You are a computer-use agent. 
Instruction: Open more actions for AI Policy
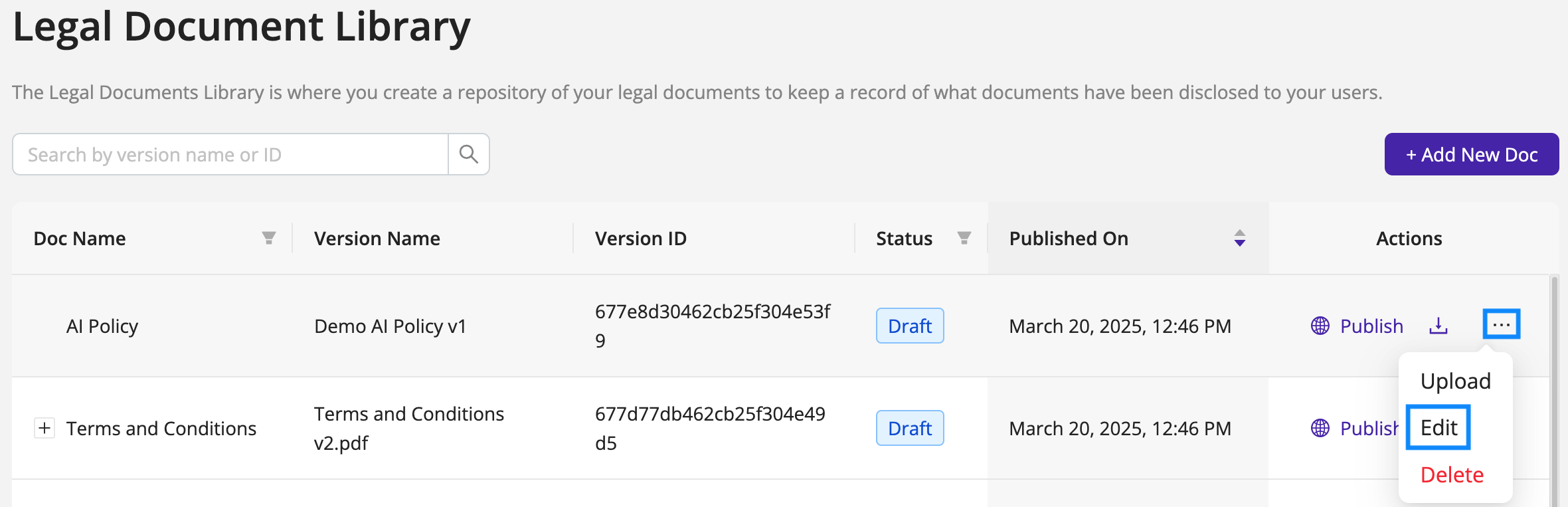click(x=1502, y=324)
